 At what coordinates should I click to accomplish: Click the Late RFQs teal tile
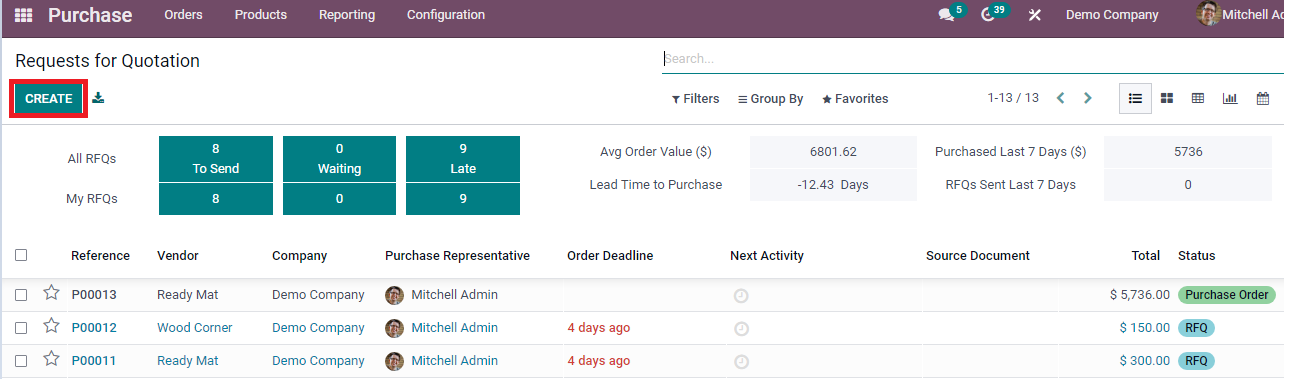(463, 159)
